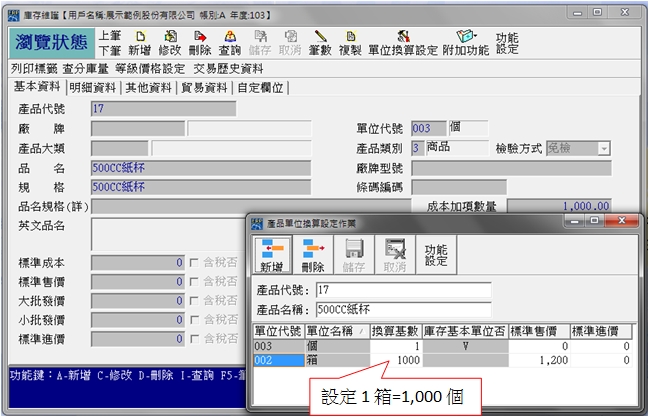Expand the 檢驗方式 dropdown
Image resolution: width=650 pixels, height=418 pixels.
[x=604, y=148]
